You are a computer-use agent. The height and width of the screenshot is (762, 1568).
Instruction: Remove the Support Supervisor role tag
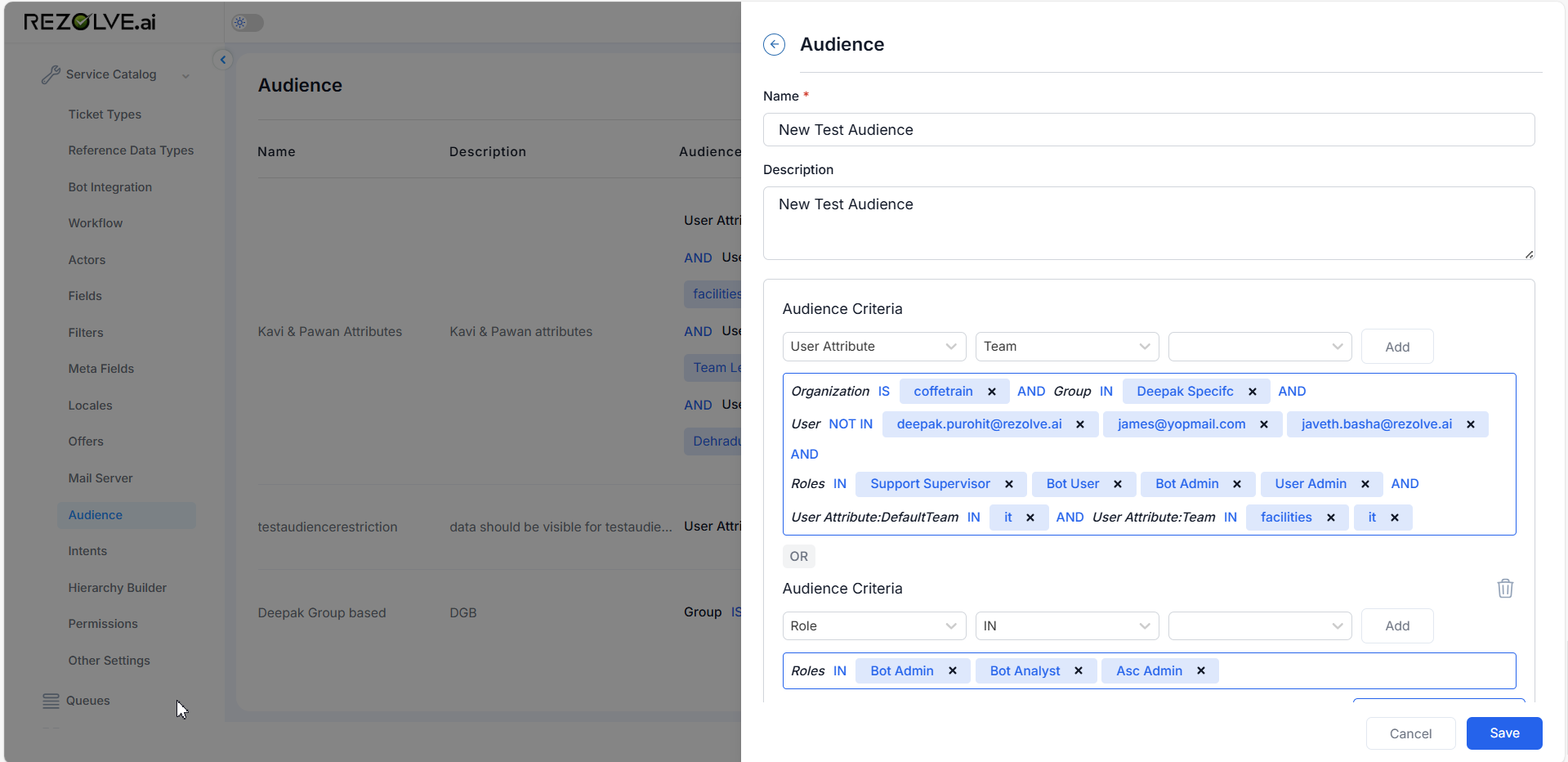[x=1009, y=484]
